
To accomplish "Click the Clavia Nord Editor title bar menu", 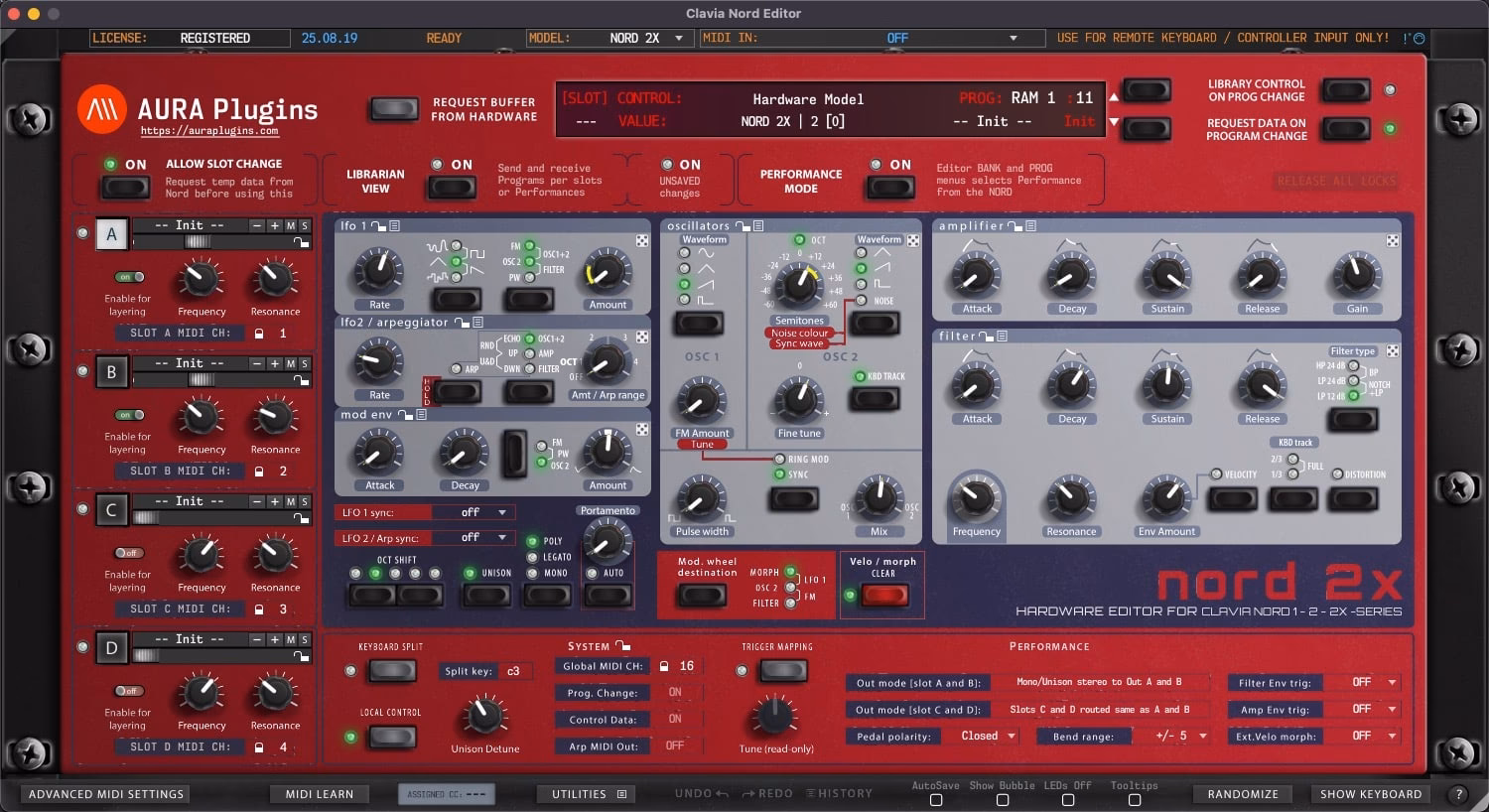I will 744,13.
